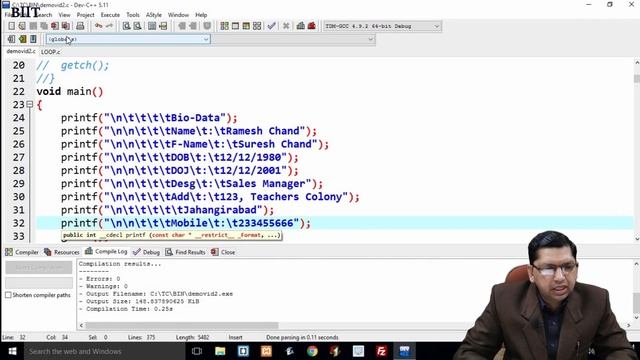This screenshot has height=360, width=640.
Task: Open the Help menu
Action: (x=201, y=15)
